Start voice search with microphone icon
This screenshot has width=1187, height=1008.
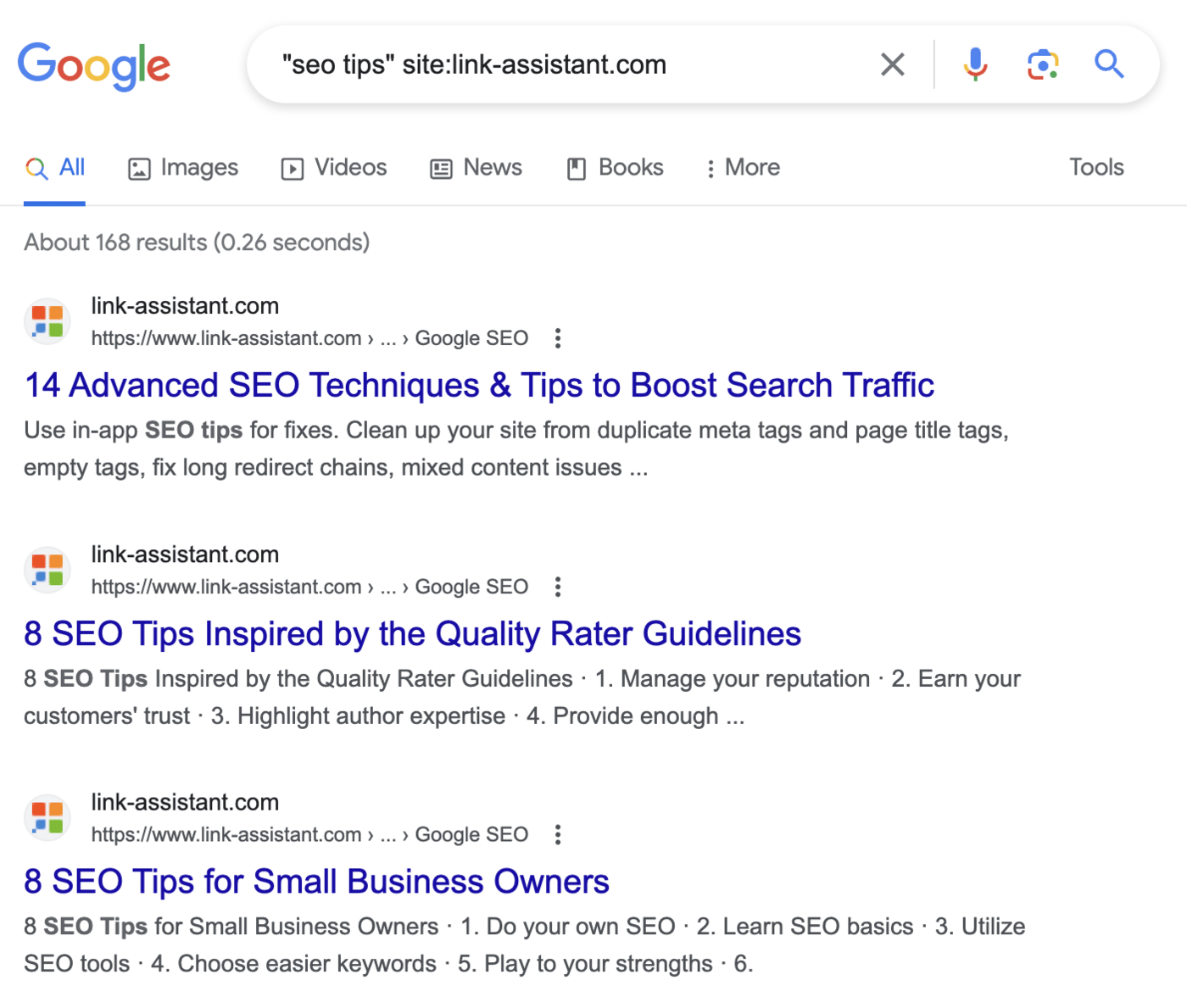tap(975, 64)
